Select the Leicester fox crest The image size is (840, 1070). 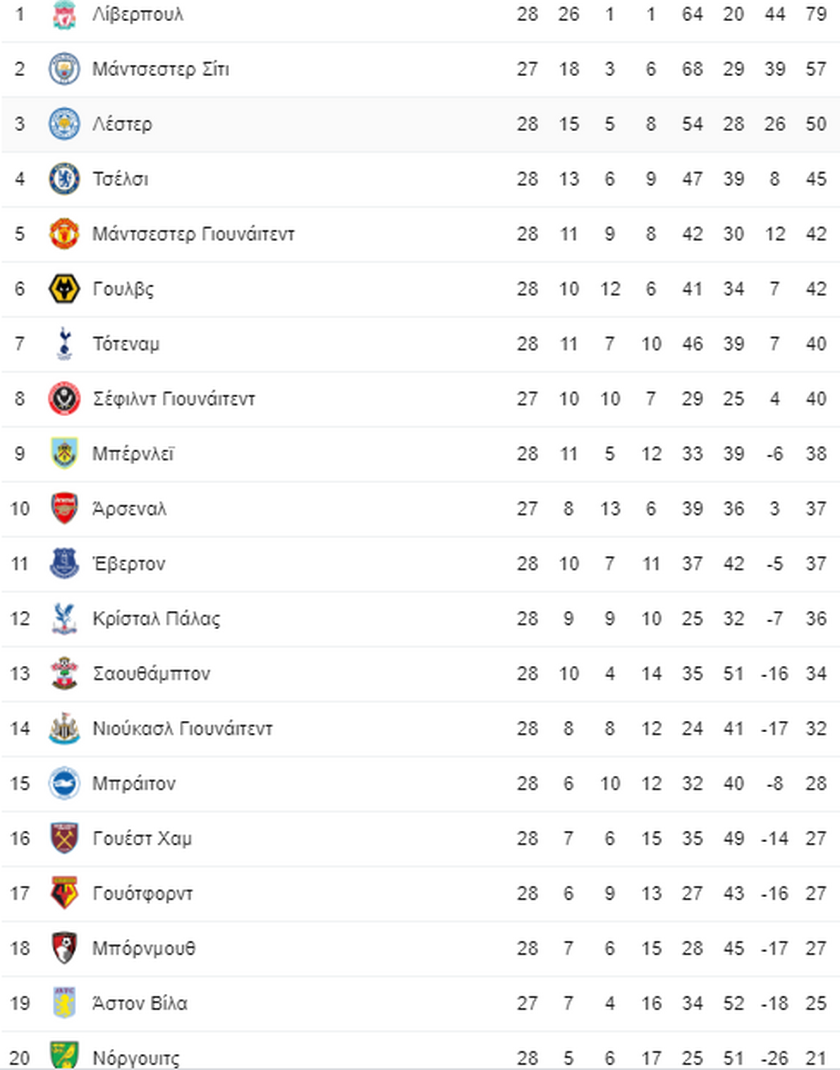coord(64,124)
